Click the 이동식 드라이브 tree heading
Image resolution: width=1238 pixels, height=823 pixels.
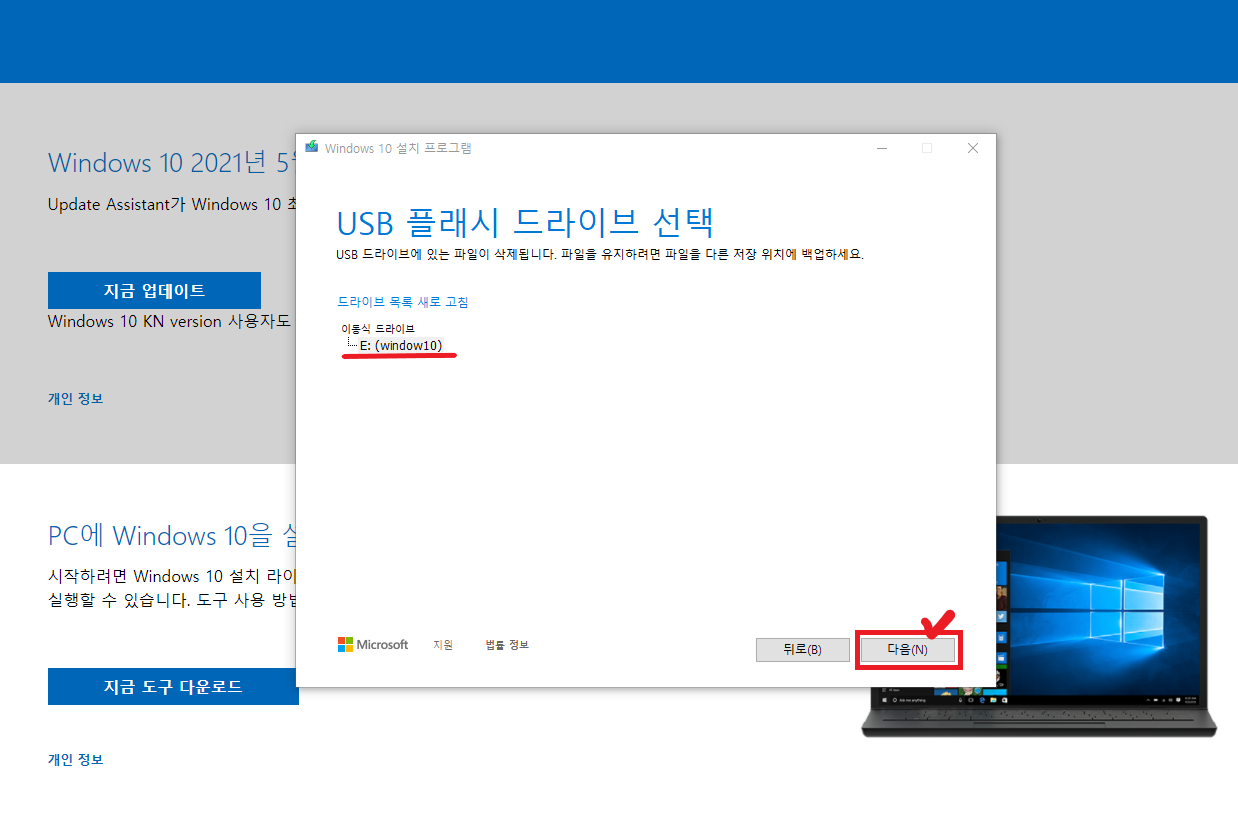(x=378, y=328)
